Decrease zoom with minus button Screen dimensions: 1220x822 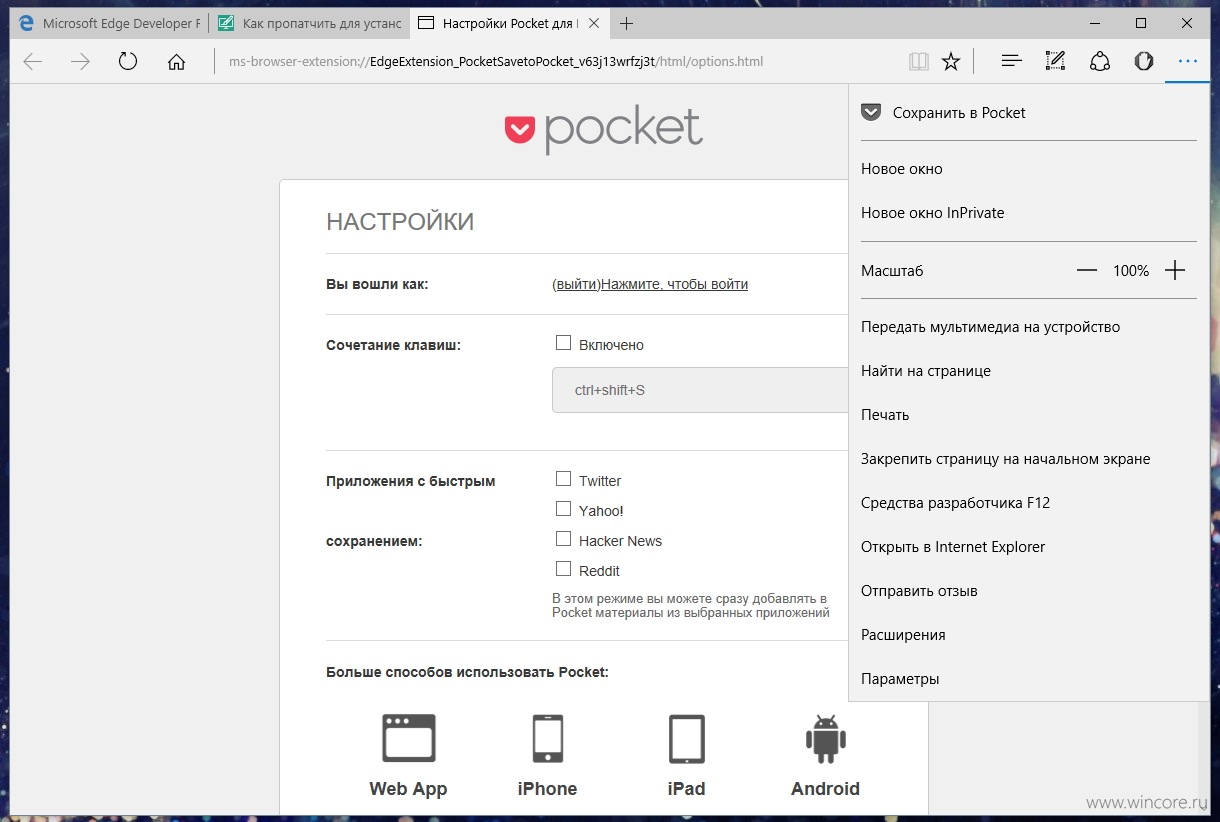click(1087, 270)
